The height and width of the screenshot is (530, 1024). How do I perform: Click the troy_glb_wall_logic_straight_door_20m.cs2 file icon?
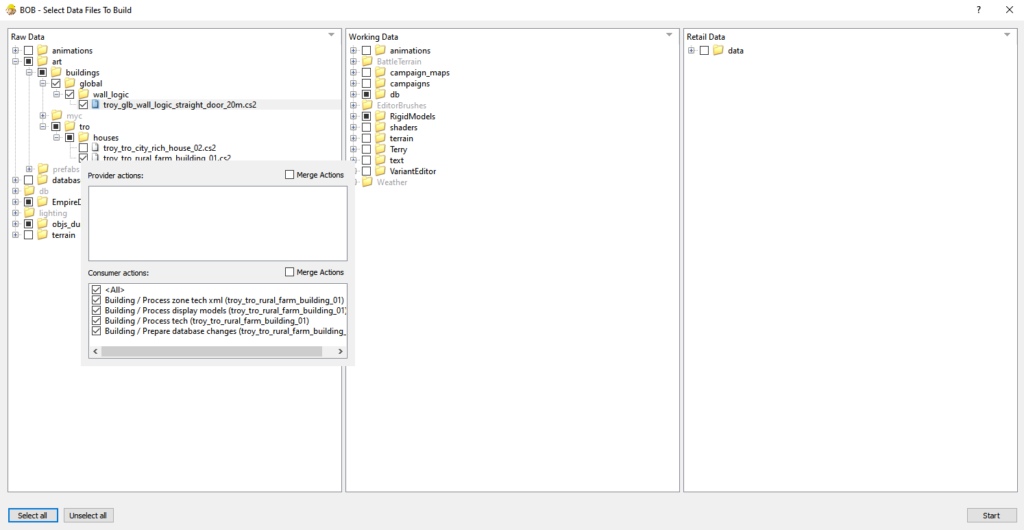click(96, 105)
